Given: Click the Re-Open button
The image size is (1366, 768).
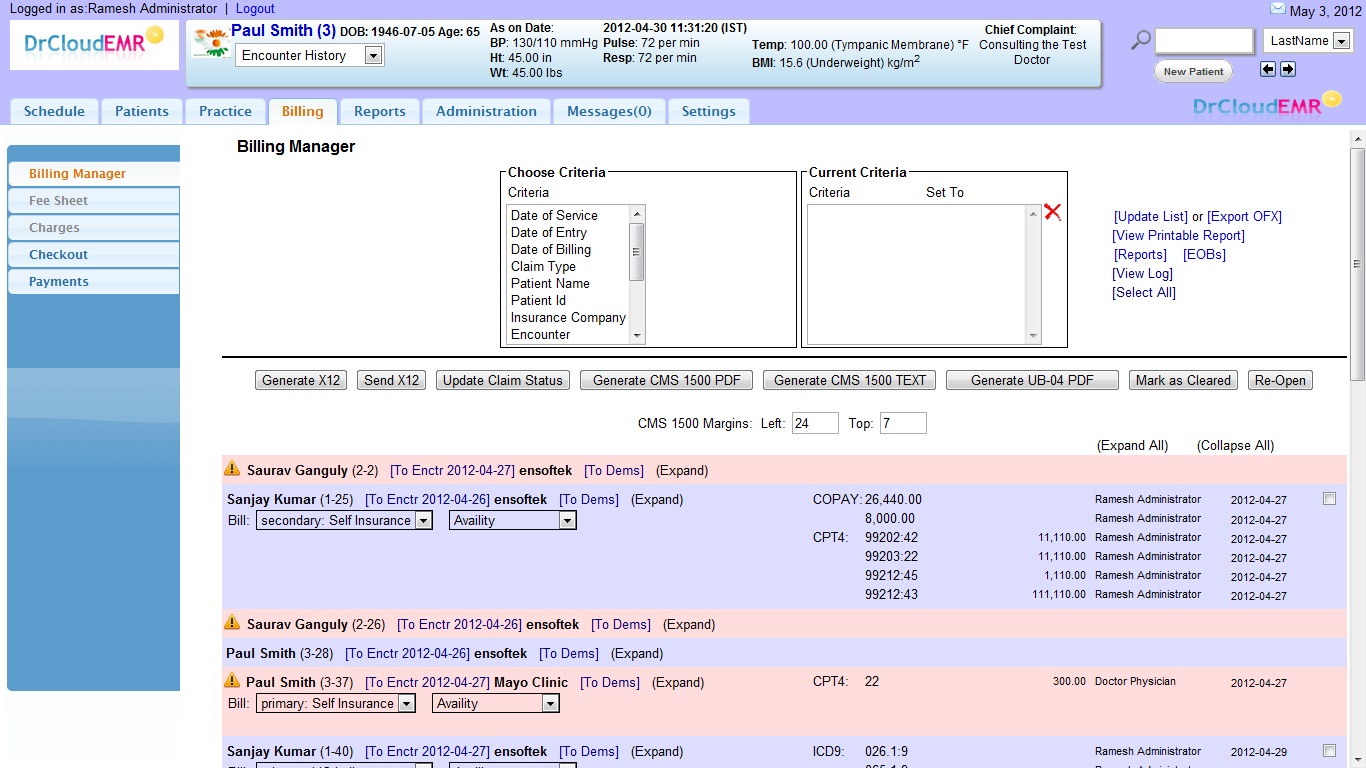Looking at the screenshot, I should [1280, 380].
